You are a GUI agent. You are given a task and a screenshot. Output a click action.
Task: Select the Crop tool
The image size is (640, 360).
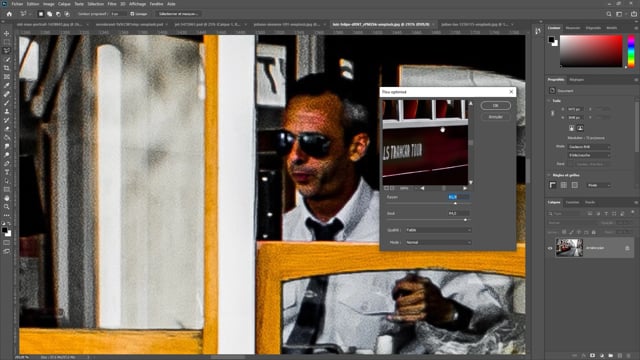pyautogui.click(x=7, y=68)
